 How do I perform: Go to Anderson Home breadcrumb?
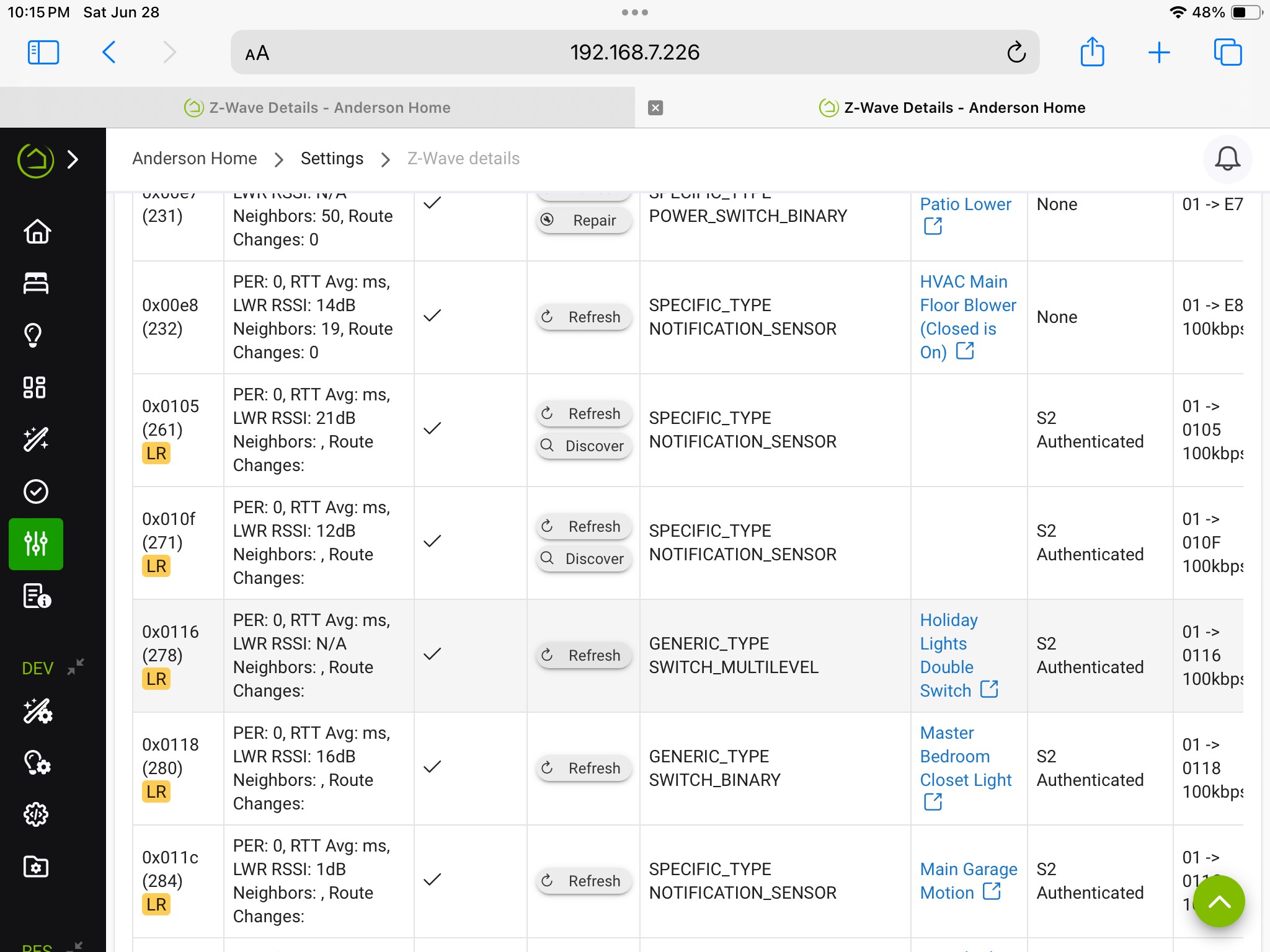(195, 159)
